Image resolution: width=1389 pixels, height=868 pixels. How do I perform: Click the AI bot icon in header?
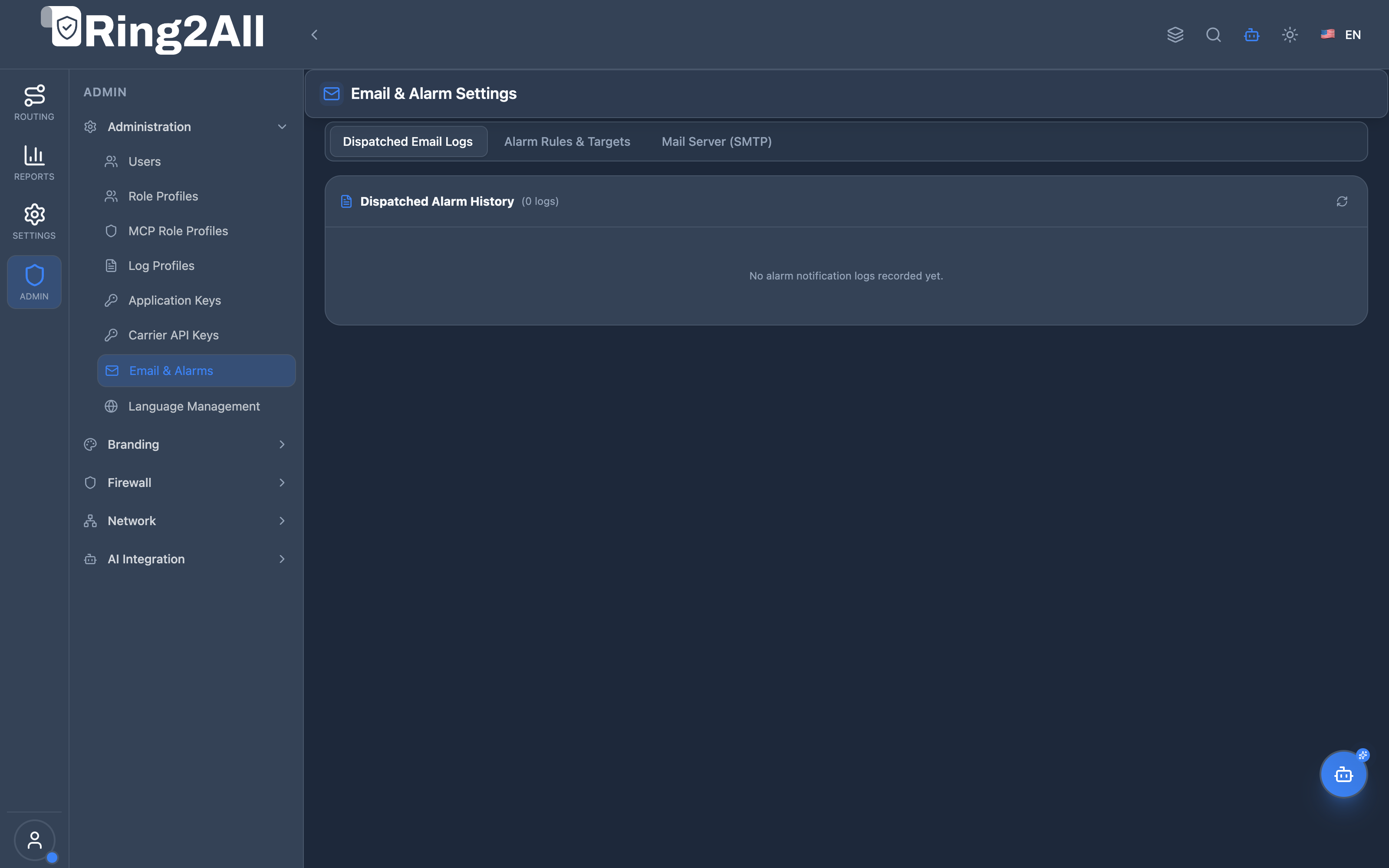1252,35
